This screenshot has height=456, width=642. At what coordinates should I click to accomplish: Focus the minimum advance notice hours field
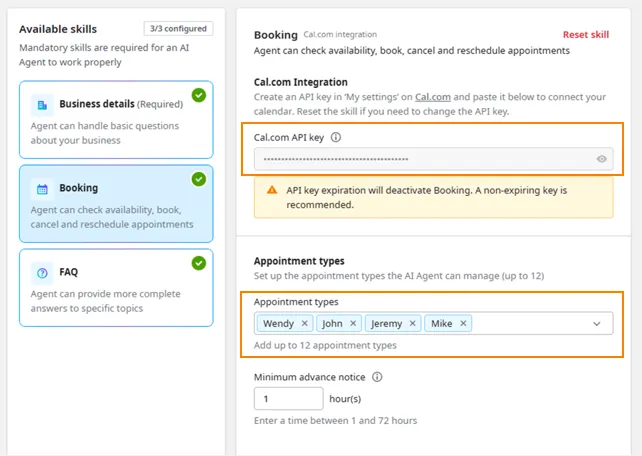pyautogui.click(x=289, y=399)
